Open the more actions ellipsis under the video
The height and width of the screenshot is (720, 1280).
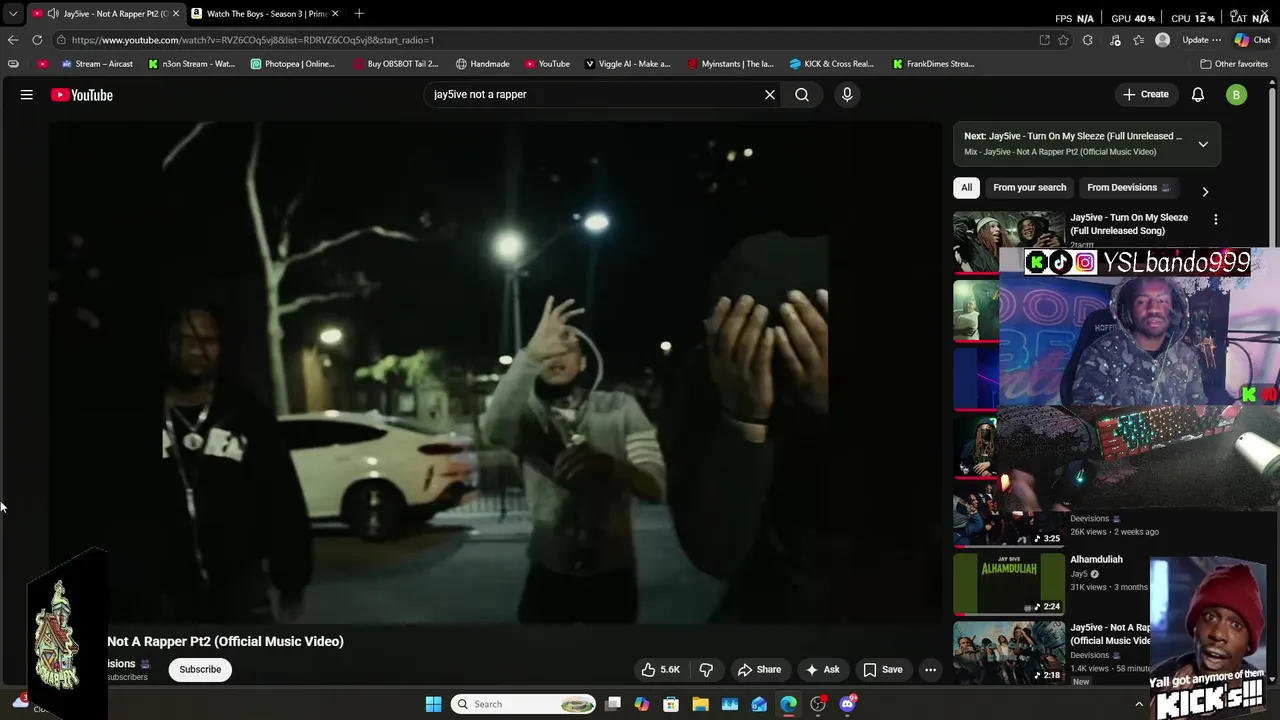click(x=930, y=670)
